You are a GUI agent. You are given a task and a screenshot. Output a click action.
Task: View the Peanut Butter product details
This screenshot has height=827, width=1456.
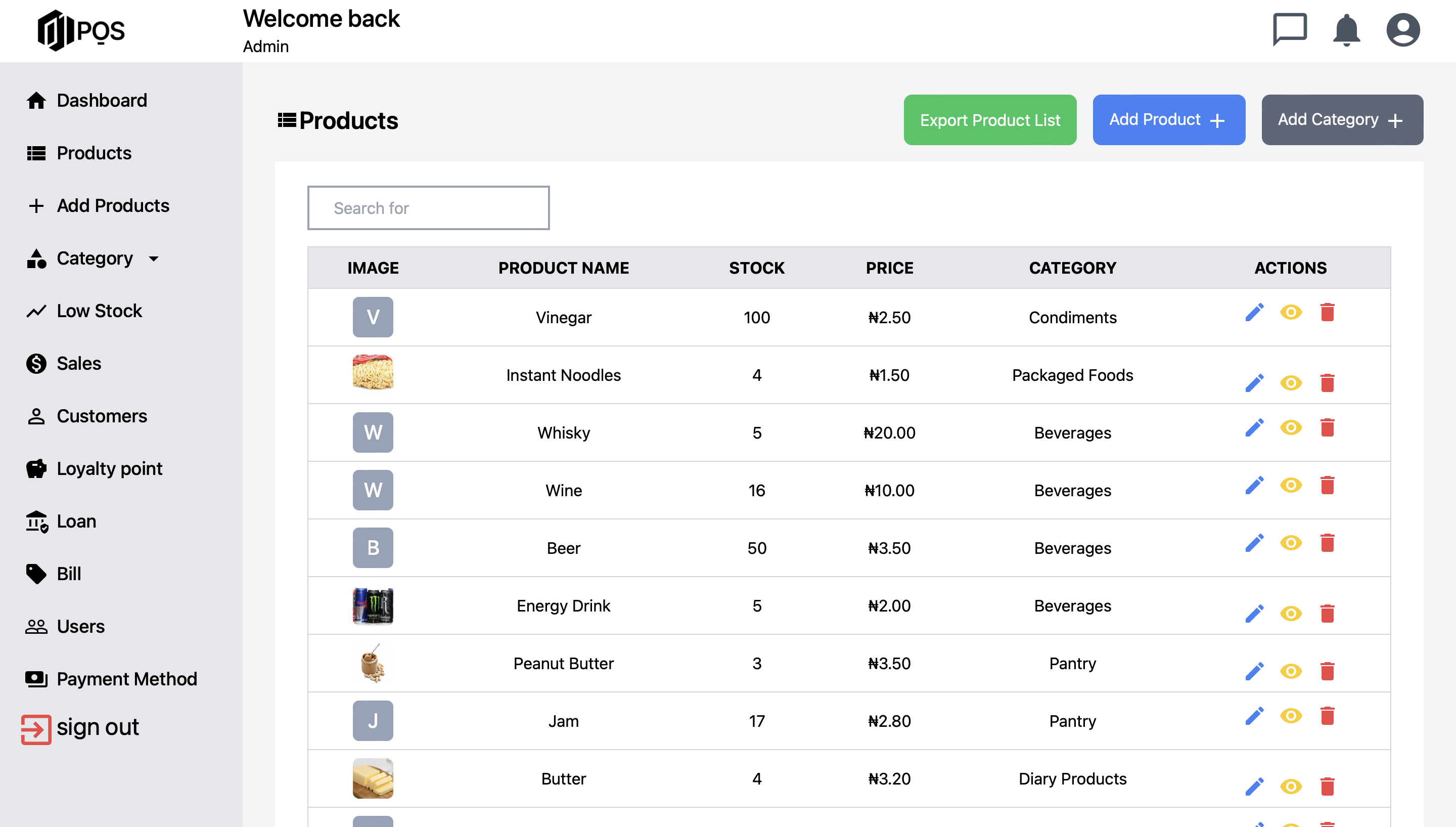[x=1291, y=671]
